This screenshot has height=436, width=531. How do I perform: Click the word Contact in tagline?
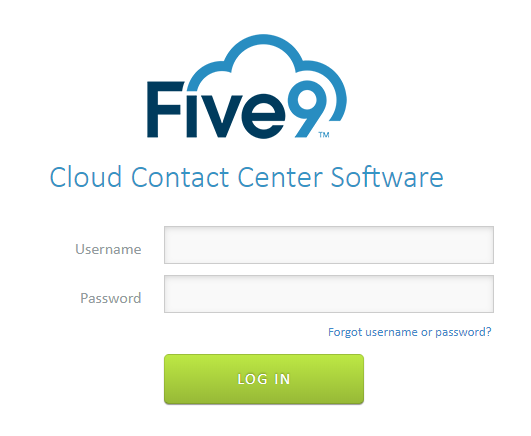[180, 177]
